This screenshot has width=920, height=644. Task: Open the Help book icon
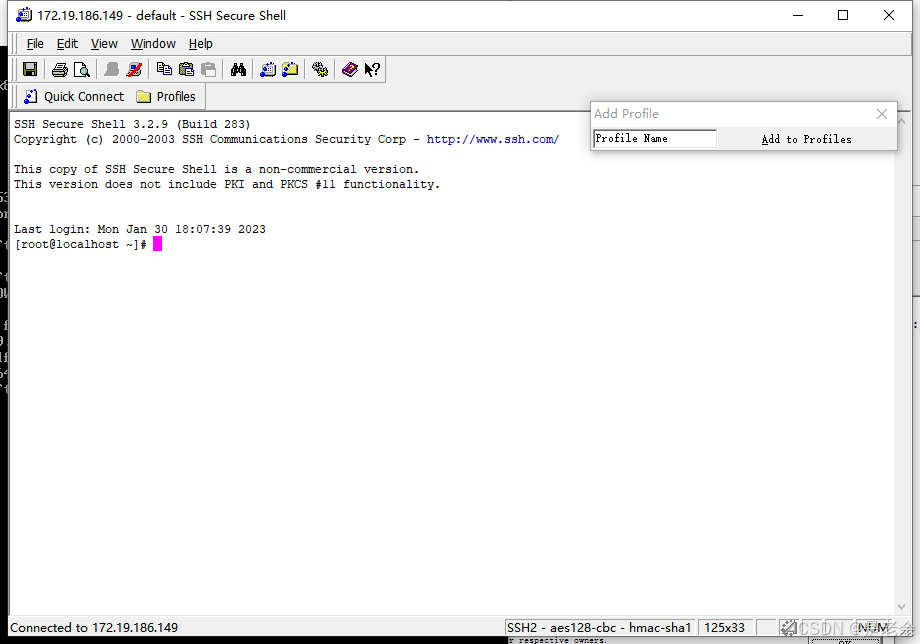(x=350, y=69)
